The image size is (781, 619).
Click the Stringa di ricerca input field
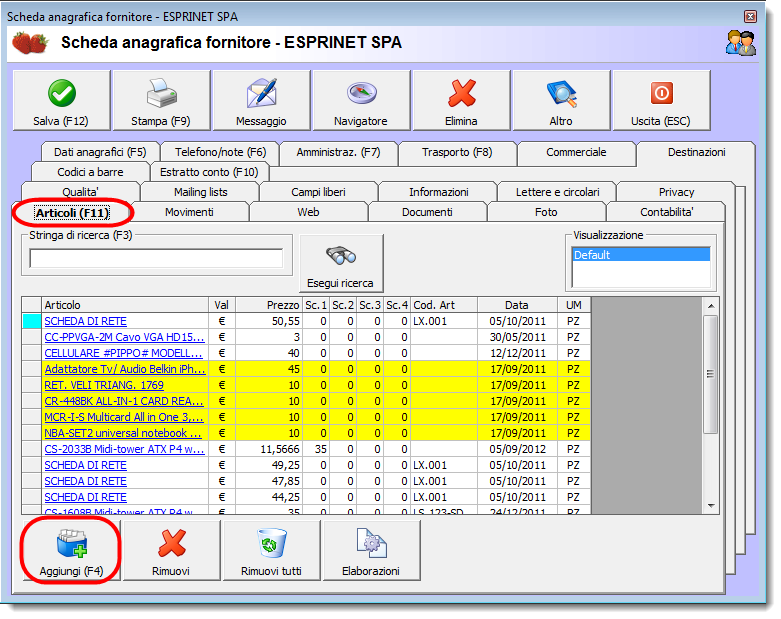(155, 259)
